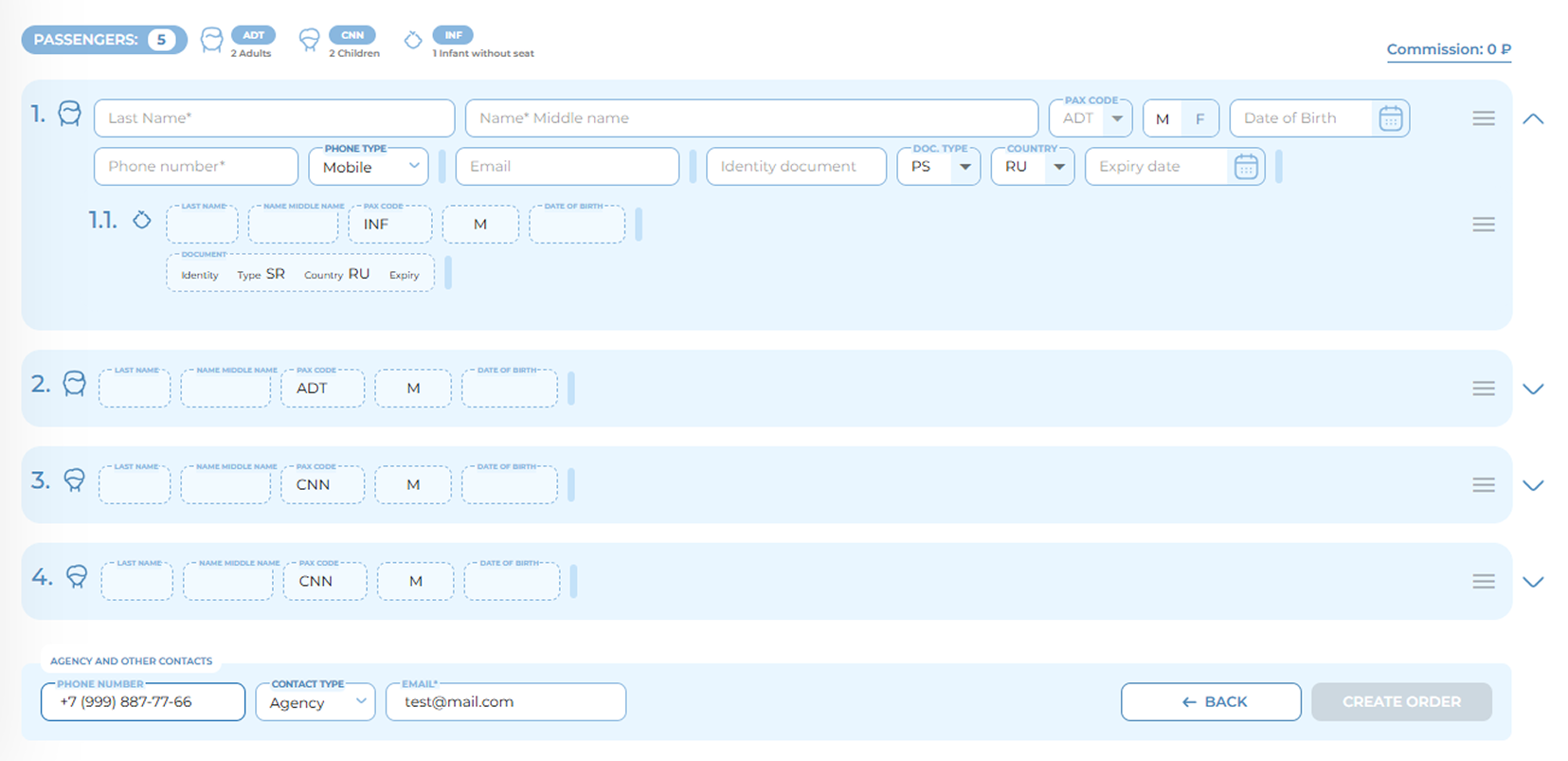Click infant 1.1 hamburger menu icon
Image resolution: width=1568 pixels, height=761 pixels.
tap(1483, 225)
